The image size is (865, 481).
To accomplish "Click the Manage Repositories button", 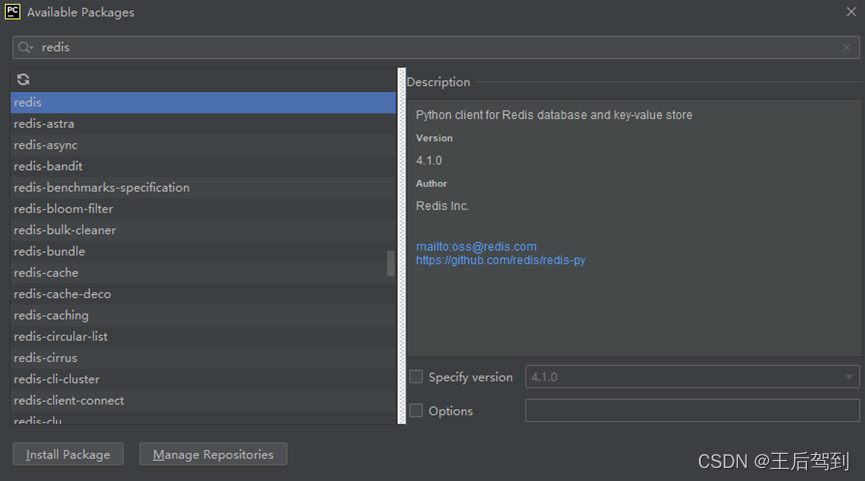I will [213, 454].
